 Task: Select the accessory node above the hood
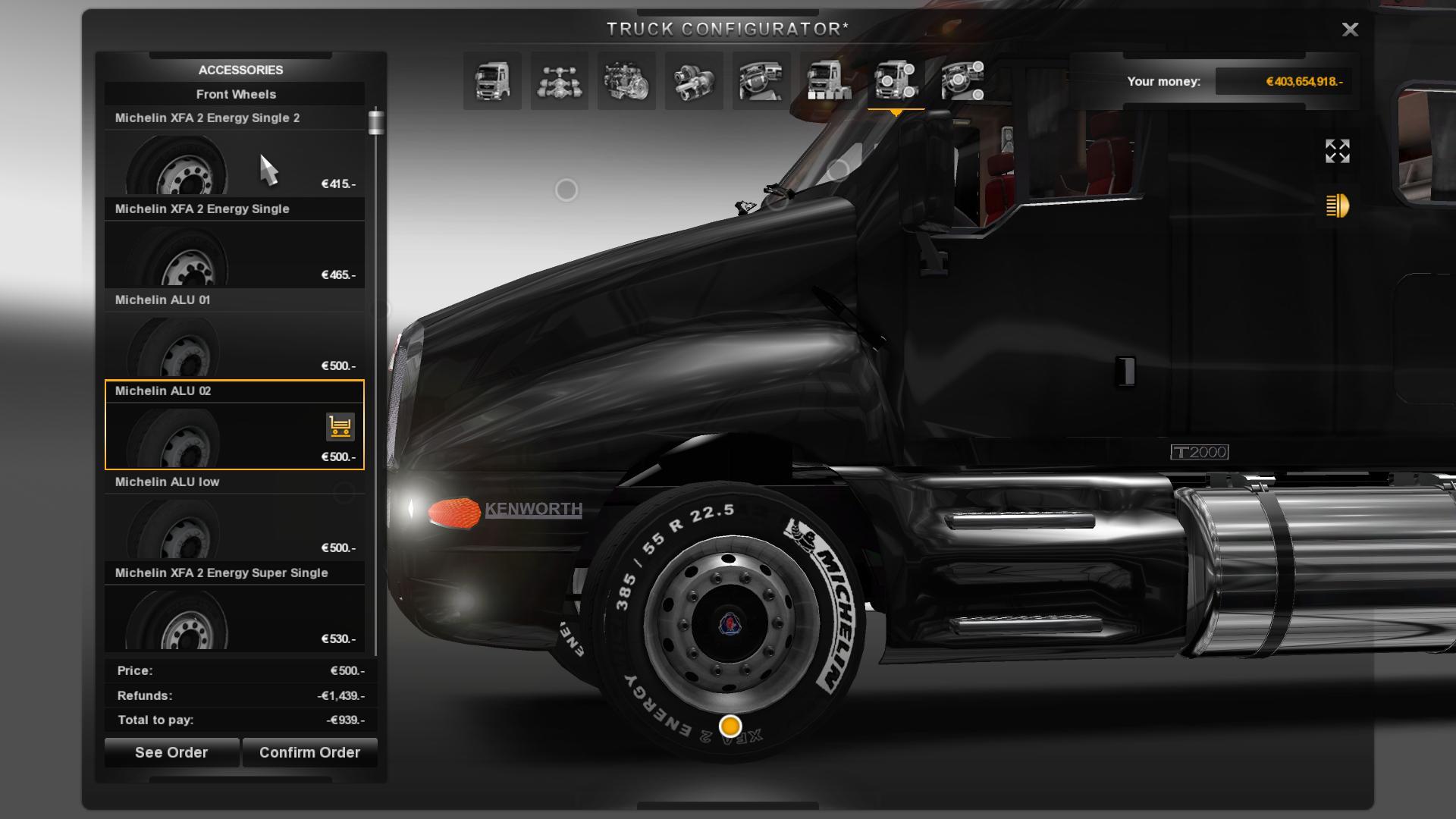click(x=566, y=190)
